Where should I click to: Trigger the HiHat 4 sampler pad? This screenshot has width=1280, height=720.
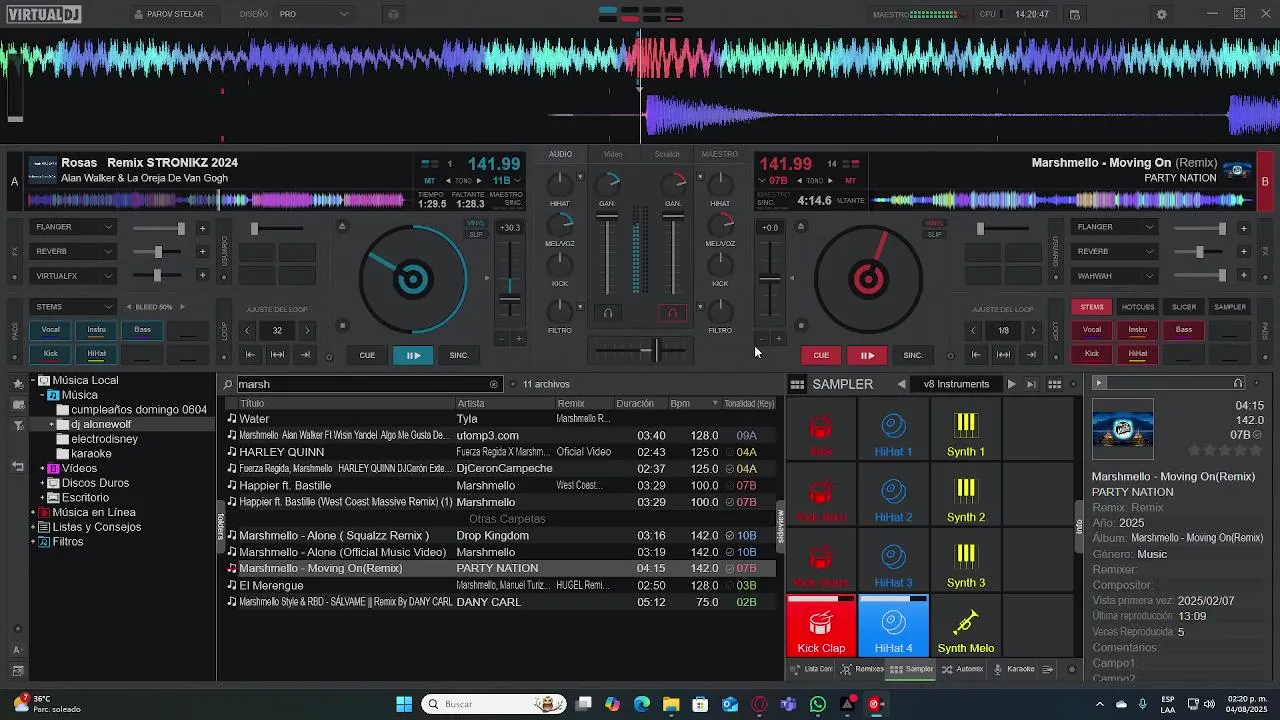[893, 627]
